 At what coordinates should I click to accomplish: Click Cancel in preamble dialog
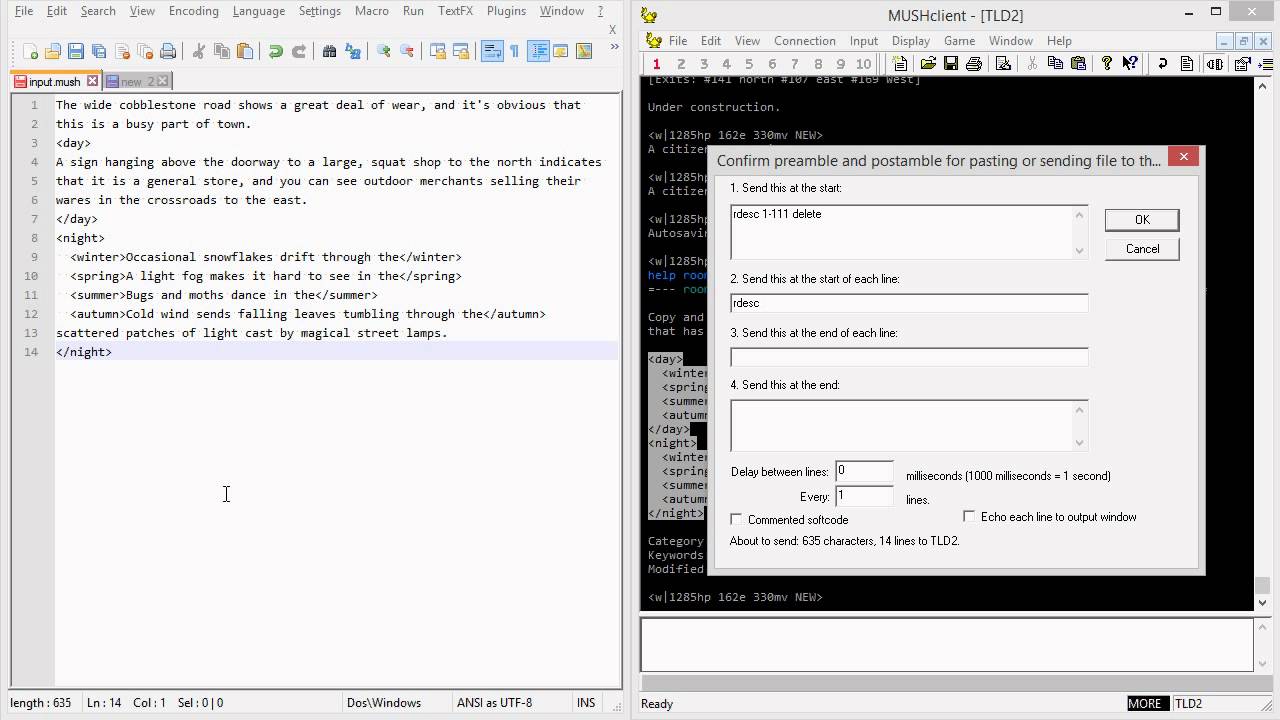click(x=1142, y=249)
